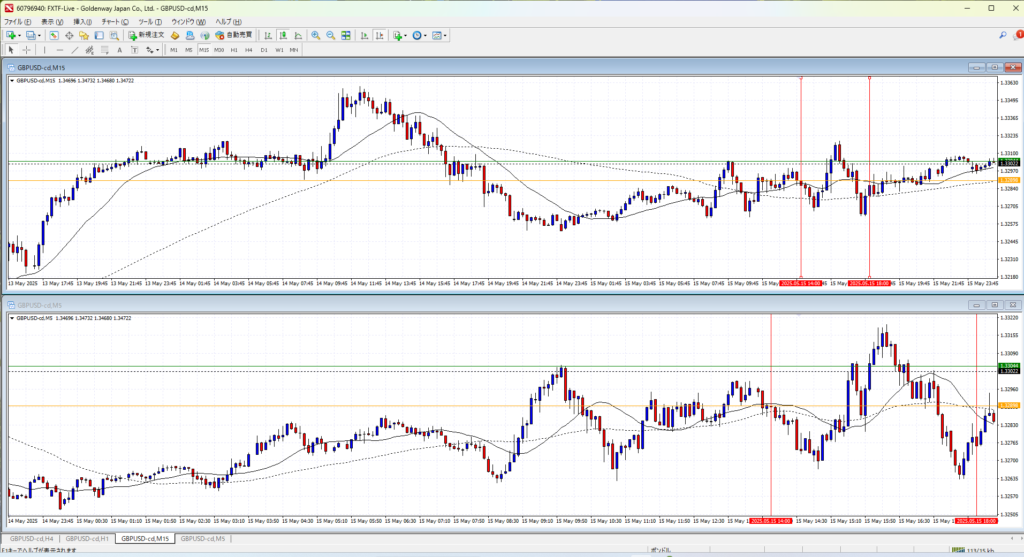The width and height of the screenshot is (1024, 557).
Task: Switch chart type to candlesticks
Action: [284, 35]
